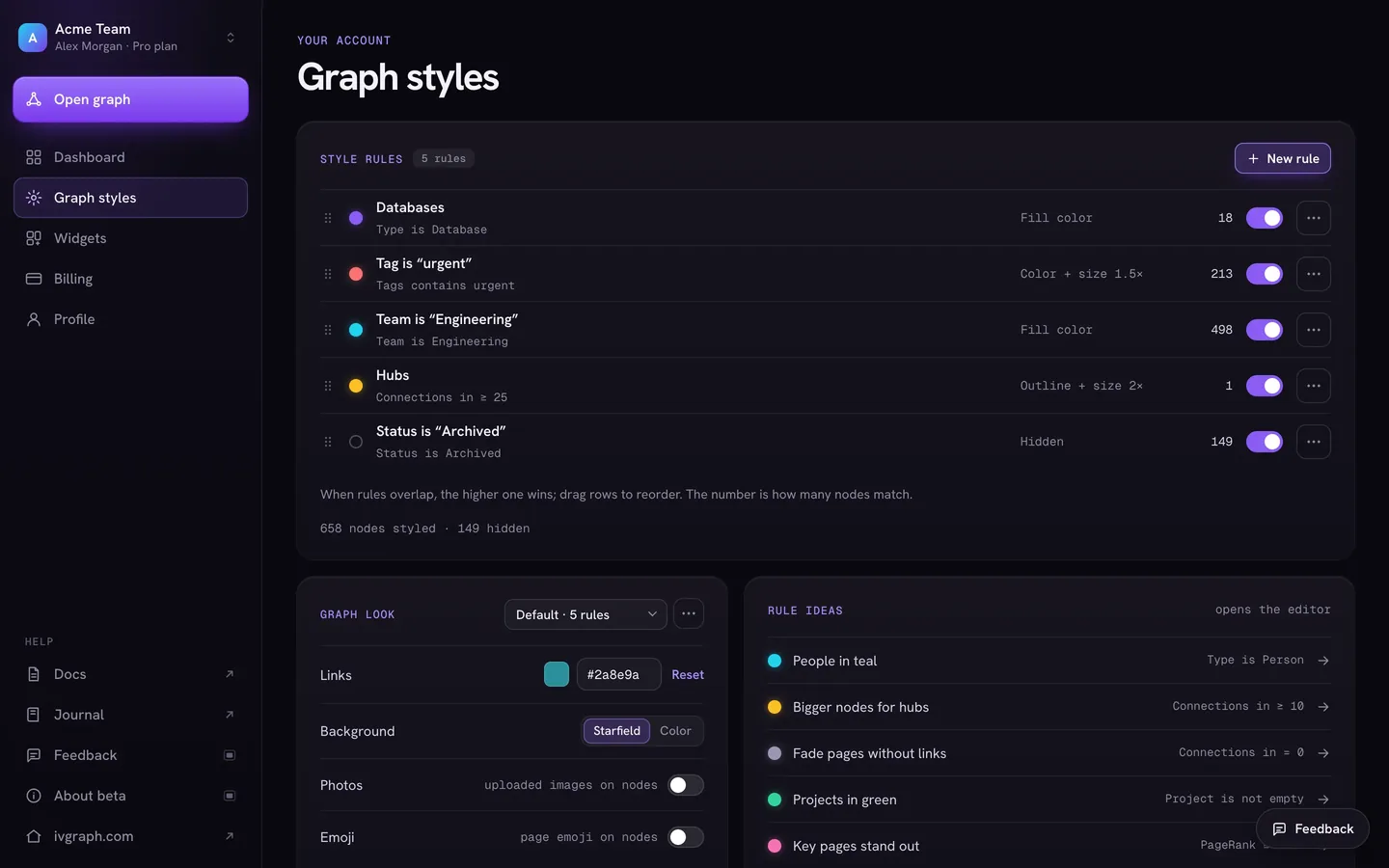Click the Links hex color field #2a8e9a
Image resolution: width=1389 pixels, height=868 pixels.
click(618, 674)
